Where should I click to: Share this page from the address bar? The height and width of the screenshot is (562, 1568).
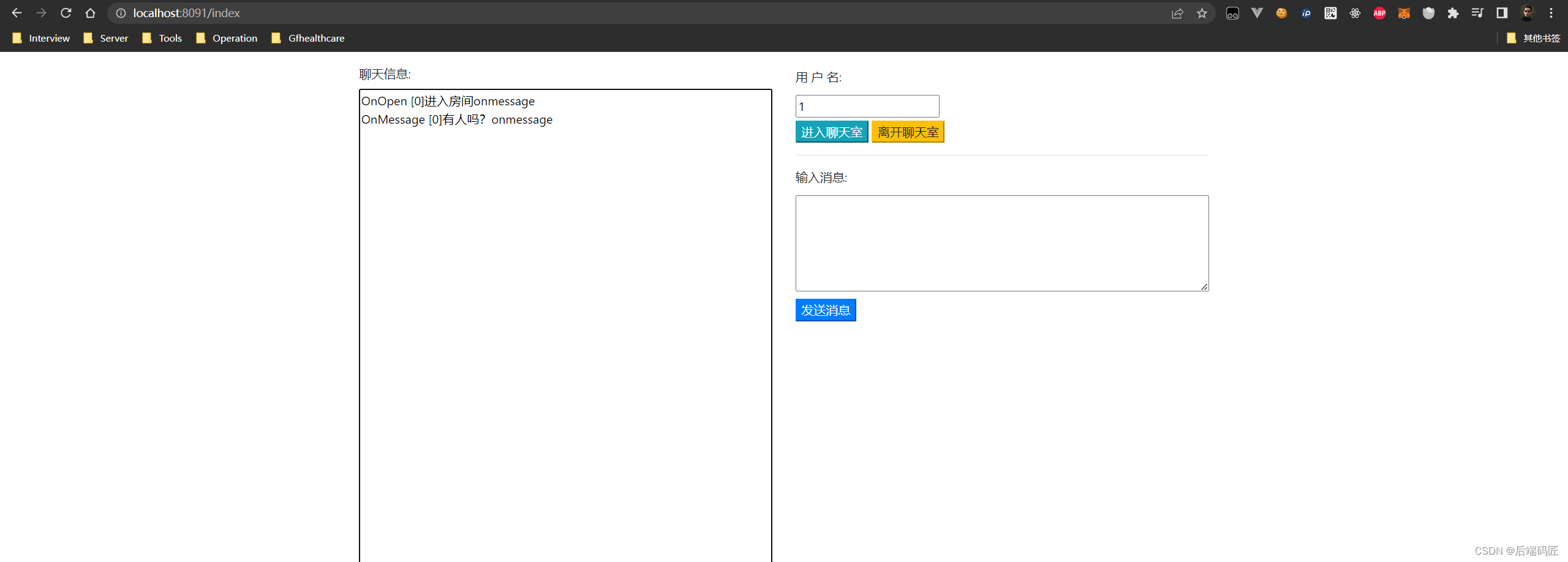click(1177, 13)
